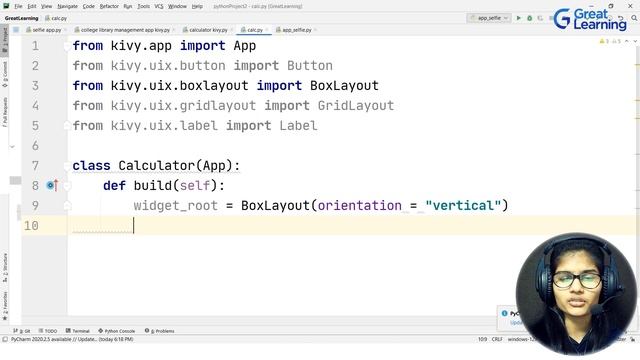Click line number 7 in the gutter
The height and width of the screenshot is (360, 640).
pos(36,166)
